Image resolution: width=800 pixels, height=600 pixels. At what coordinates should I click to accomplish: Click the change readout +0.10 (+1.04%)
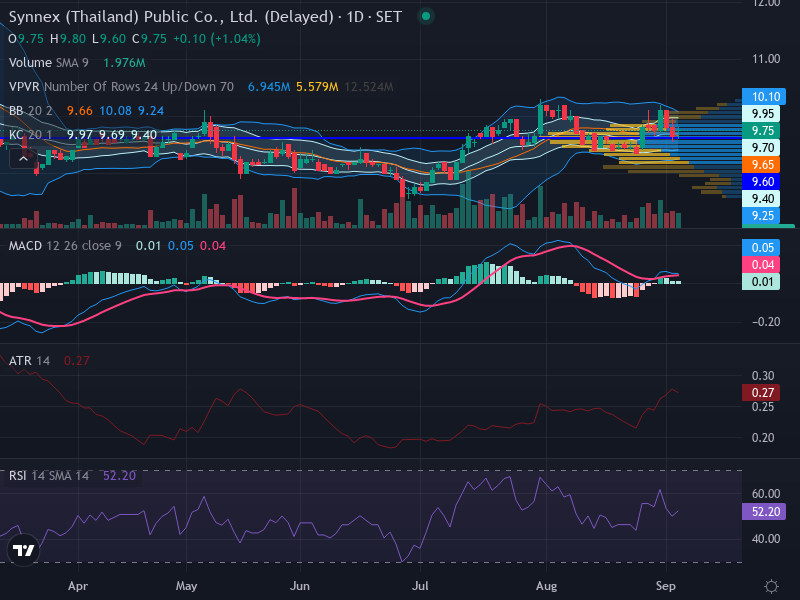[x=217, y=39]
